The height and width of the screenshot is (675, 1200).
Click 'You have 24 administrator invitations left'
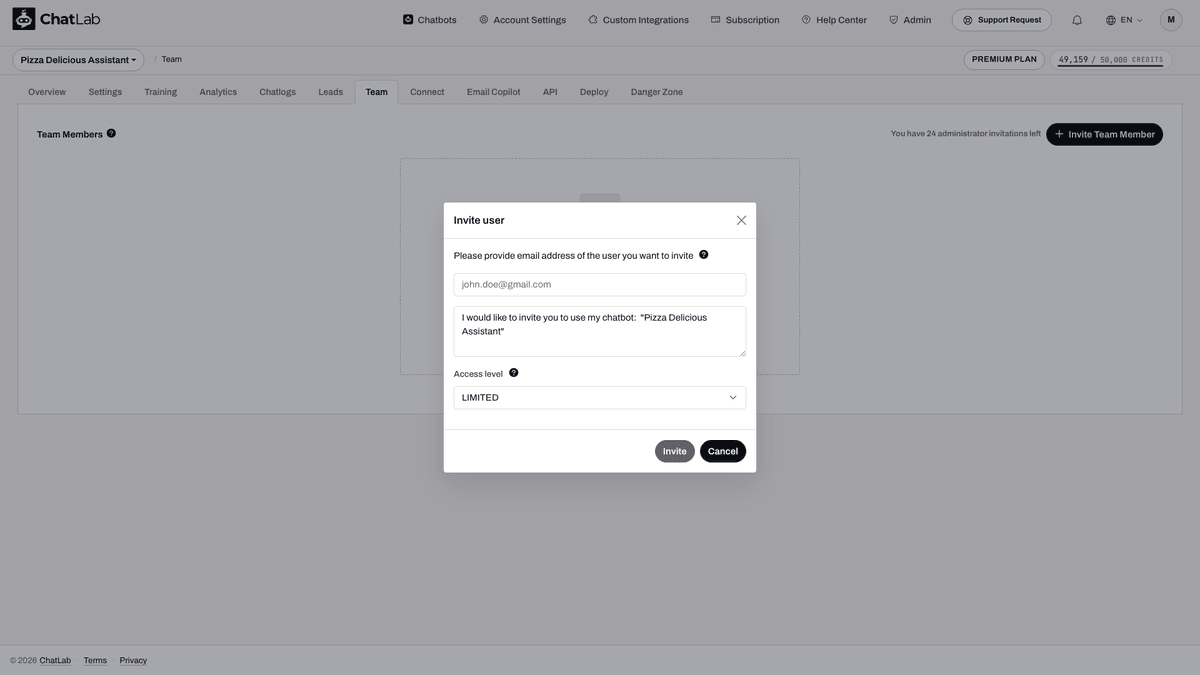[966, 133]
